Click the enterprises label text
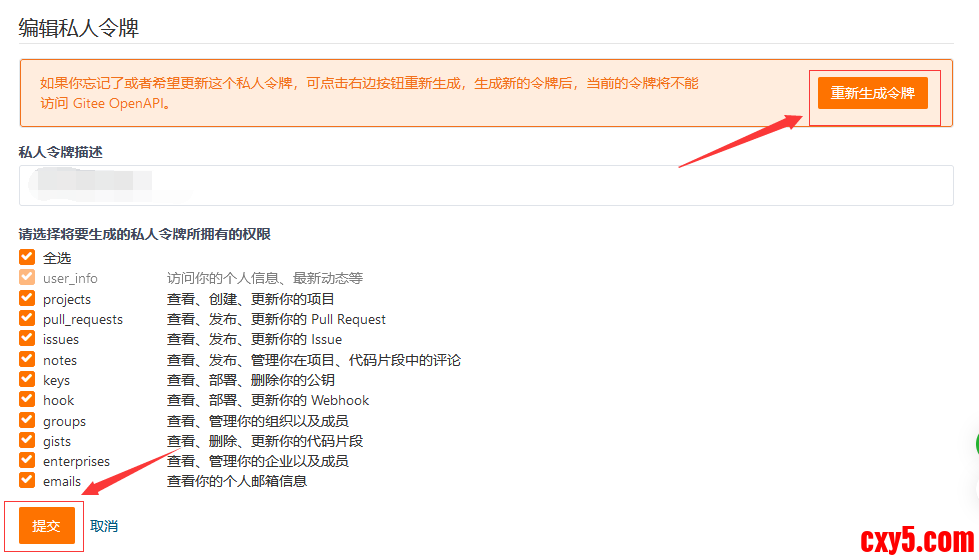Screen dimensions: 979x560 pyautogui.click(x=76, y=461)
